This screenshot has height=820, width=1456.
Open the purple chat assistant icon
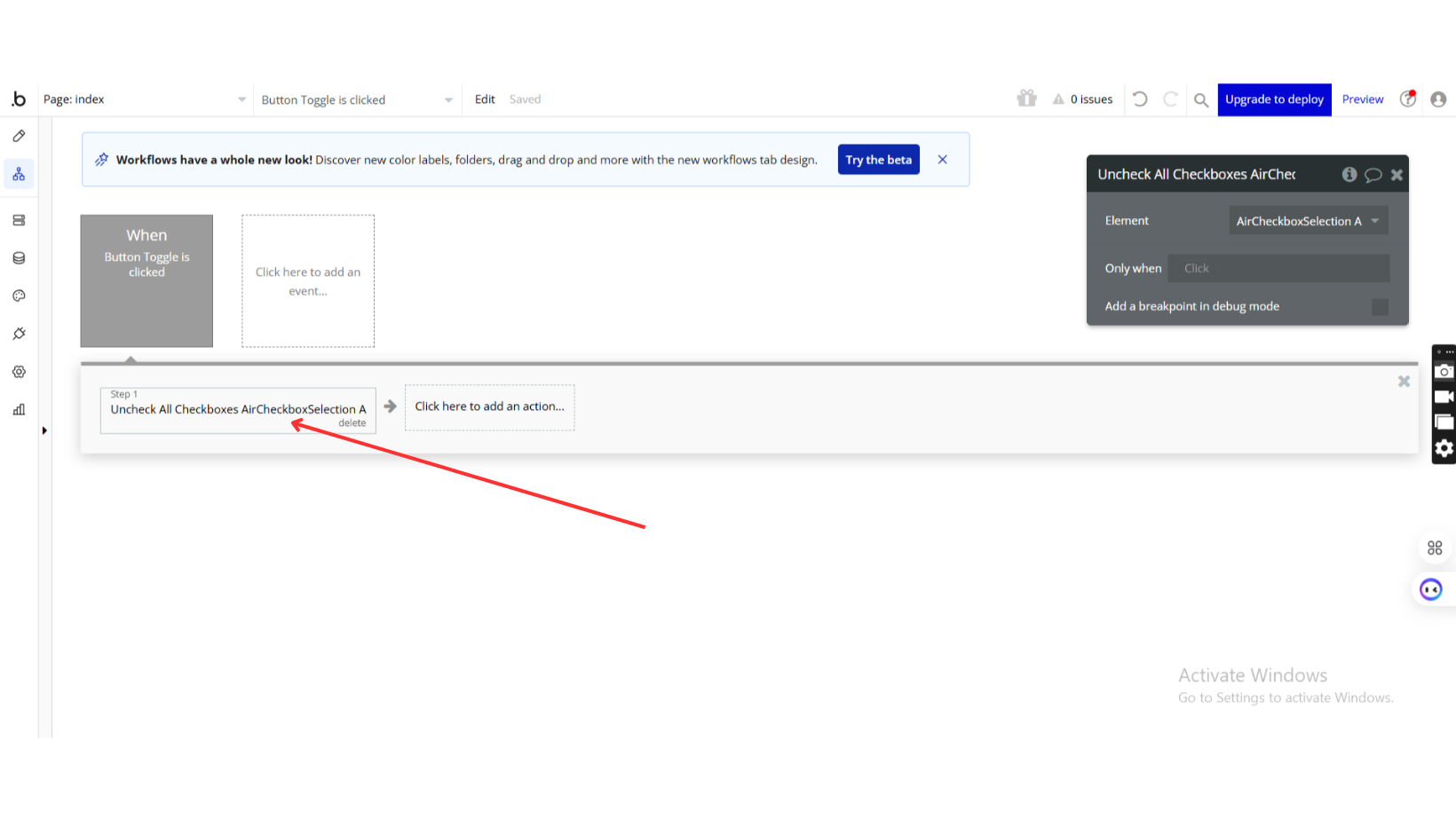pos(1431,589)
